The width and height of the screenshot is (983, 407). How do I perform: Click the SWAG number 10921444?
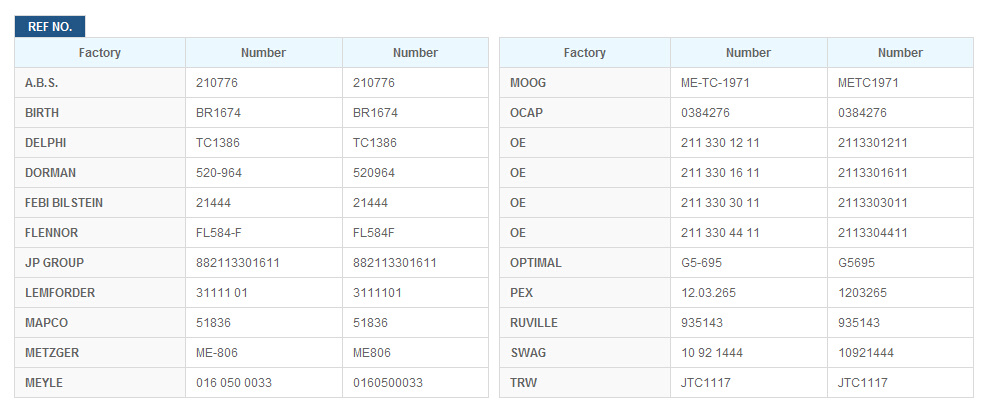pyautogui.click(x=866, y=353)
